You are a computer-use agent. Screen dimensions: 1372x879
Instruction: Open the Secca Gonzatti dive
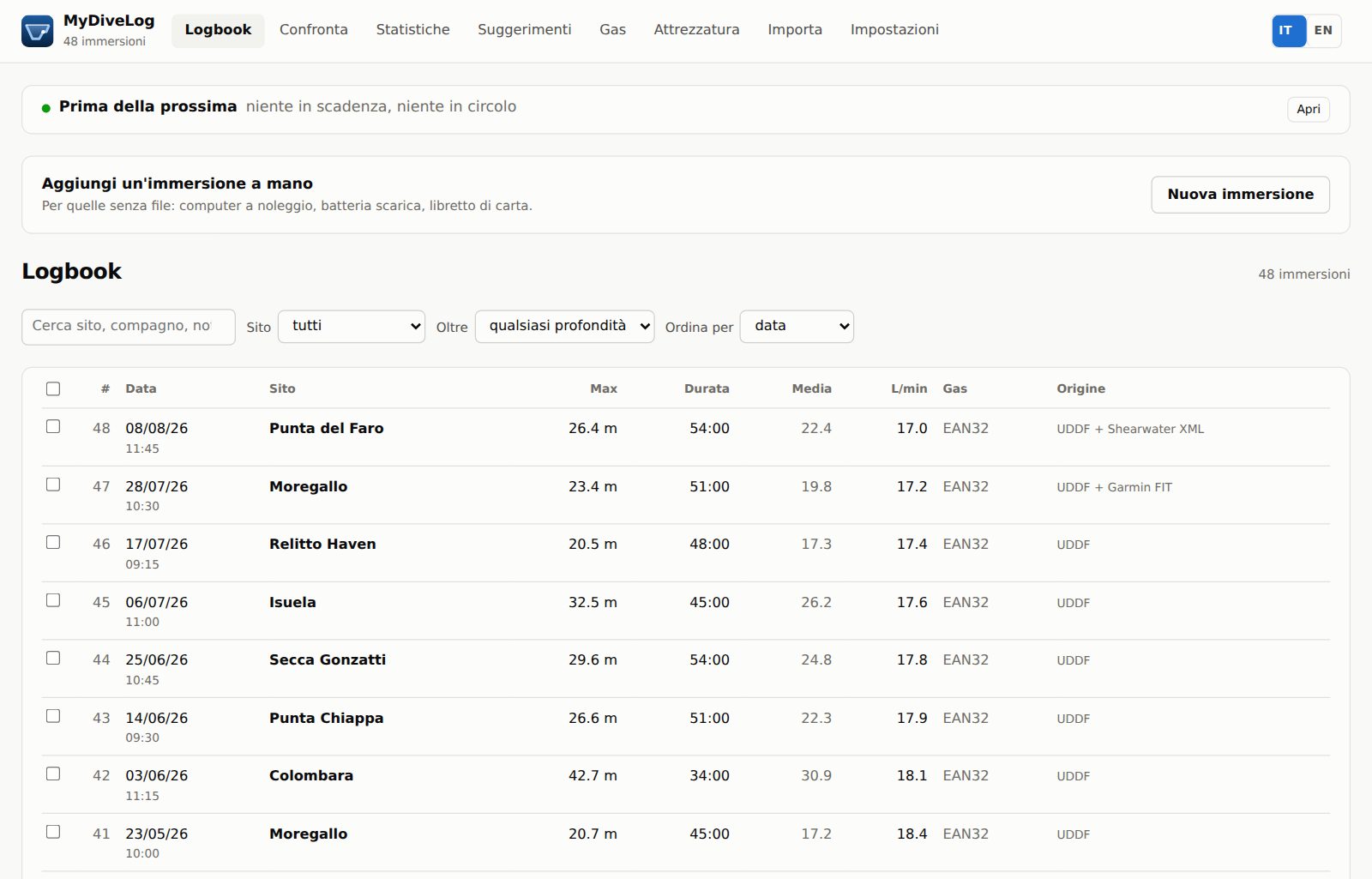[x=328, y=660]
